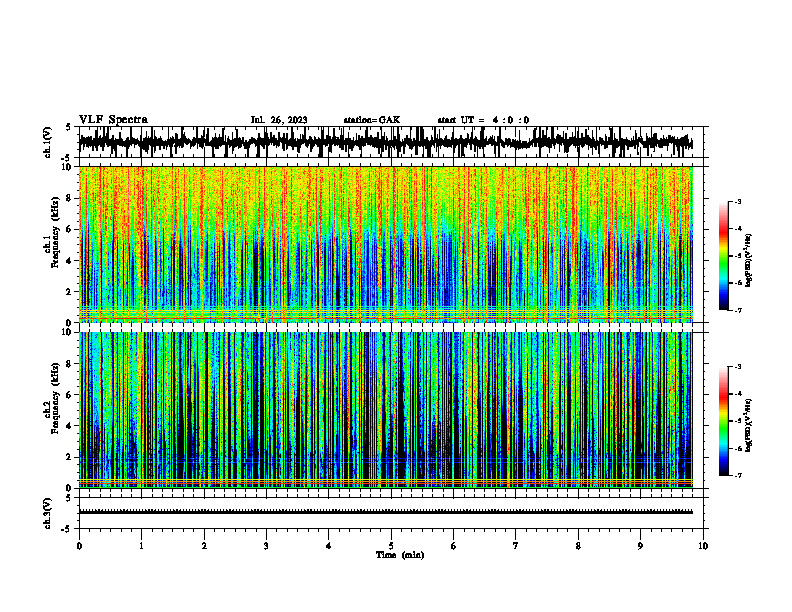Click the ch.1 voltage waveform strip
Screen dimensions: 792x612
(x=386, y=142)
